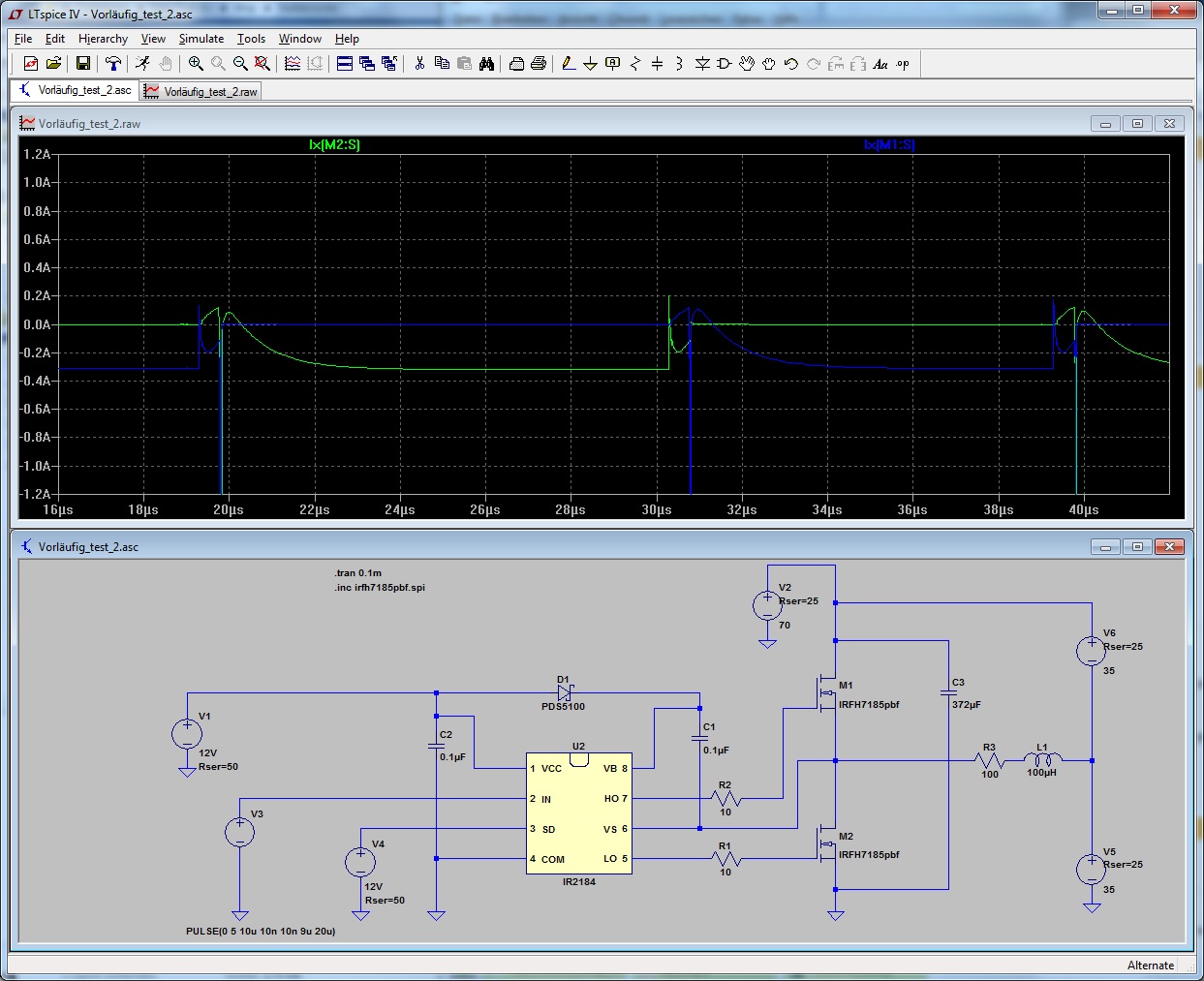Select the Drag hand tool

tap(769, 64)
